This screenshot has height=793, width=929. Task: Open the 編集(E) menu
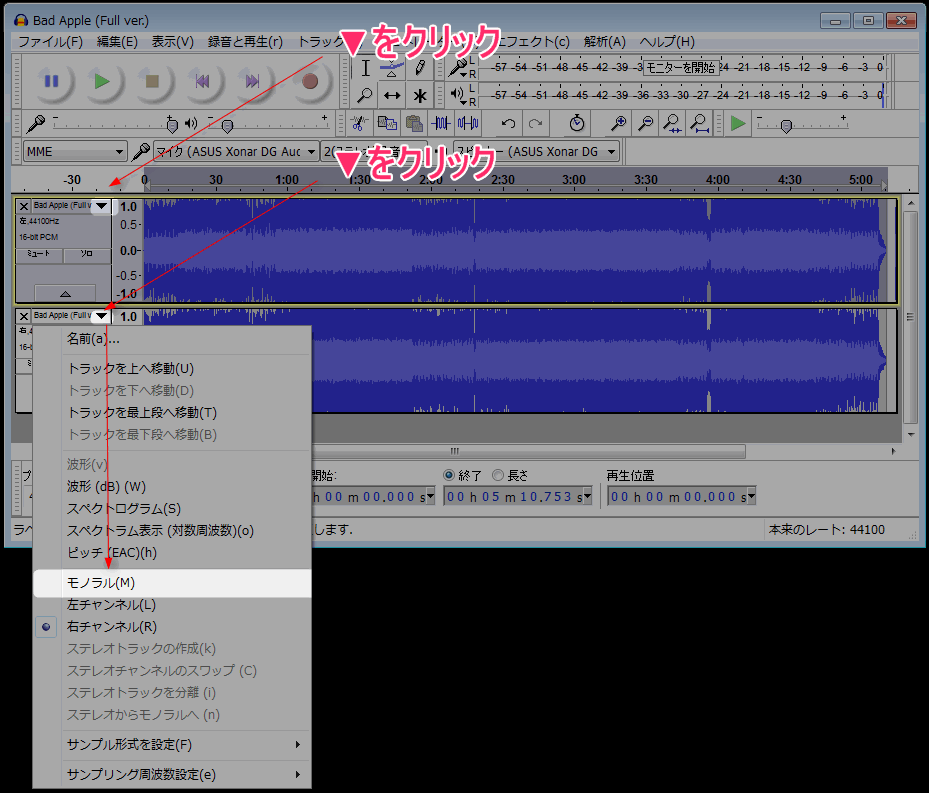117,41
